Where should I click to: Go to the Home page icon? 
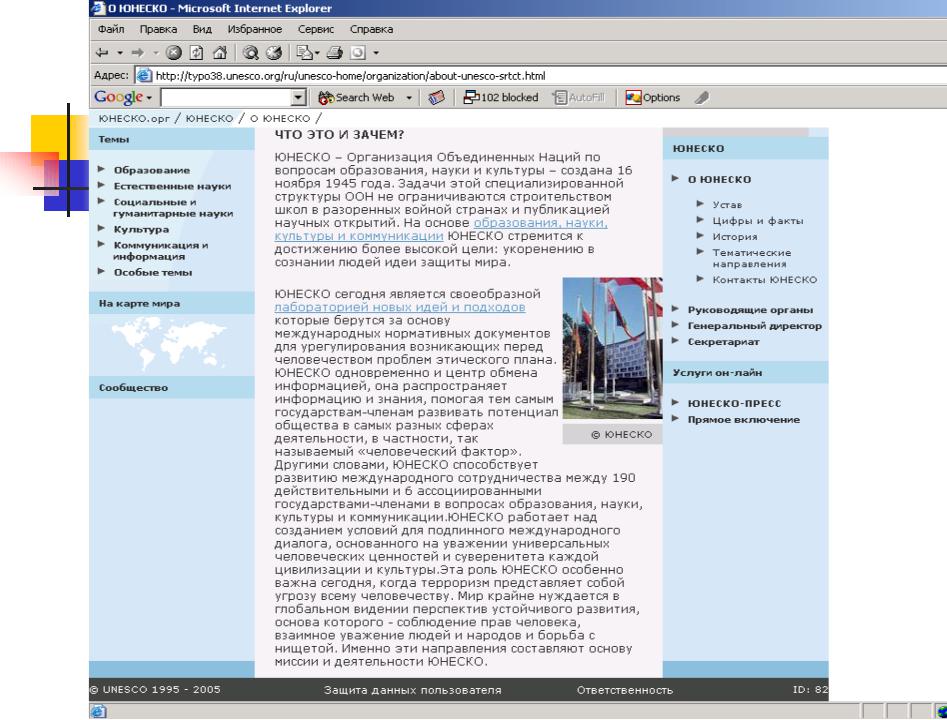pyautogui.click(x=220, y=53)
